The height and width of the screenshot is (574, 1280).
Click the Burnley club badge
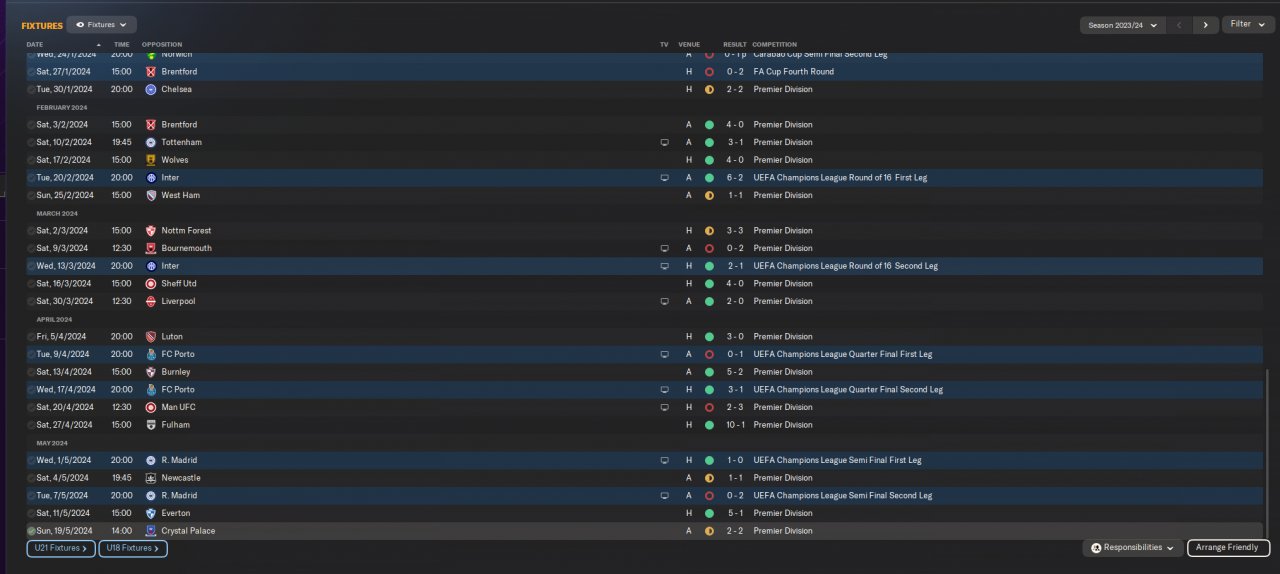tap(151, 372)
